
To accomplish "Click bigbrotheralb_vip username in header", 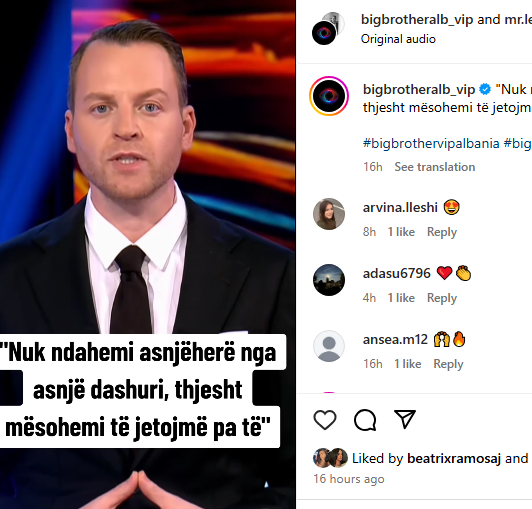I will (x=417, y=19).
